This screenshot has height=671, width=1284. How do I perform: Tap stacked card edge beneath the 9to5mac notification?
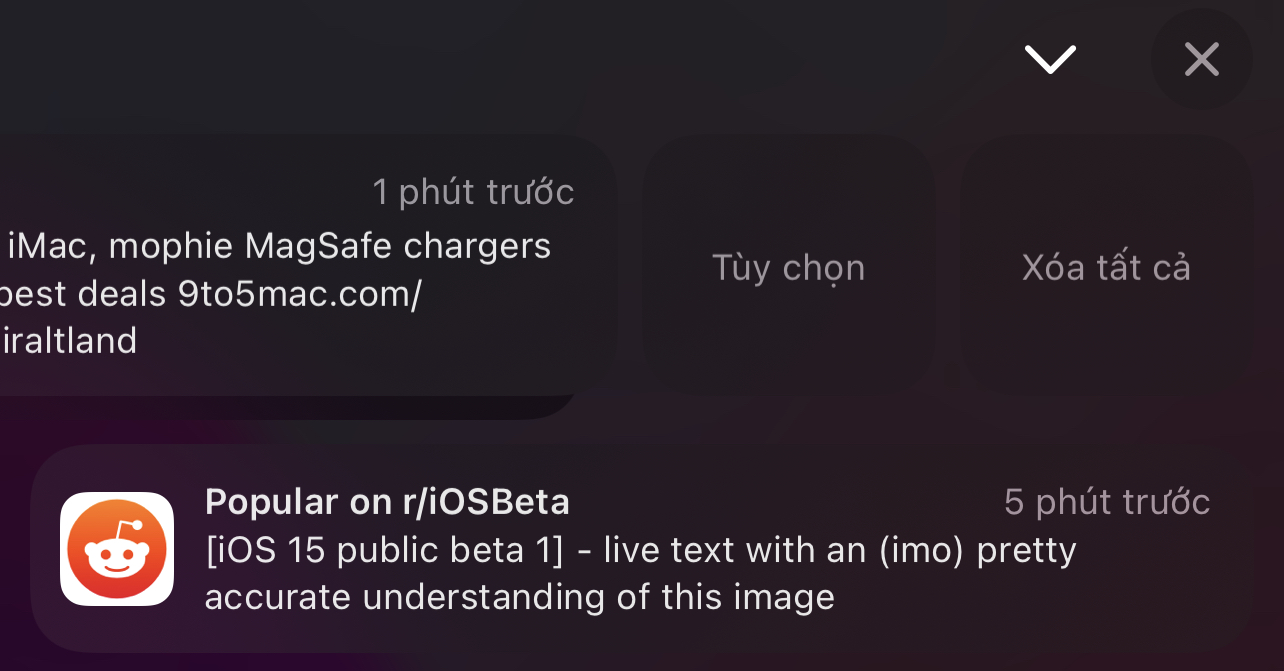point(300,407)
